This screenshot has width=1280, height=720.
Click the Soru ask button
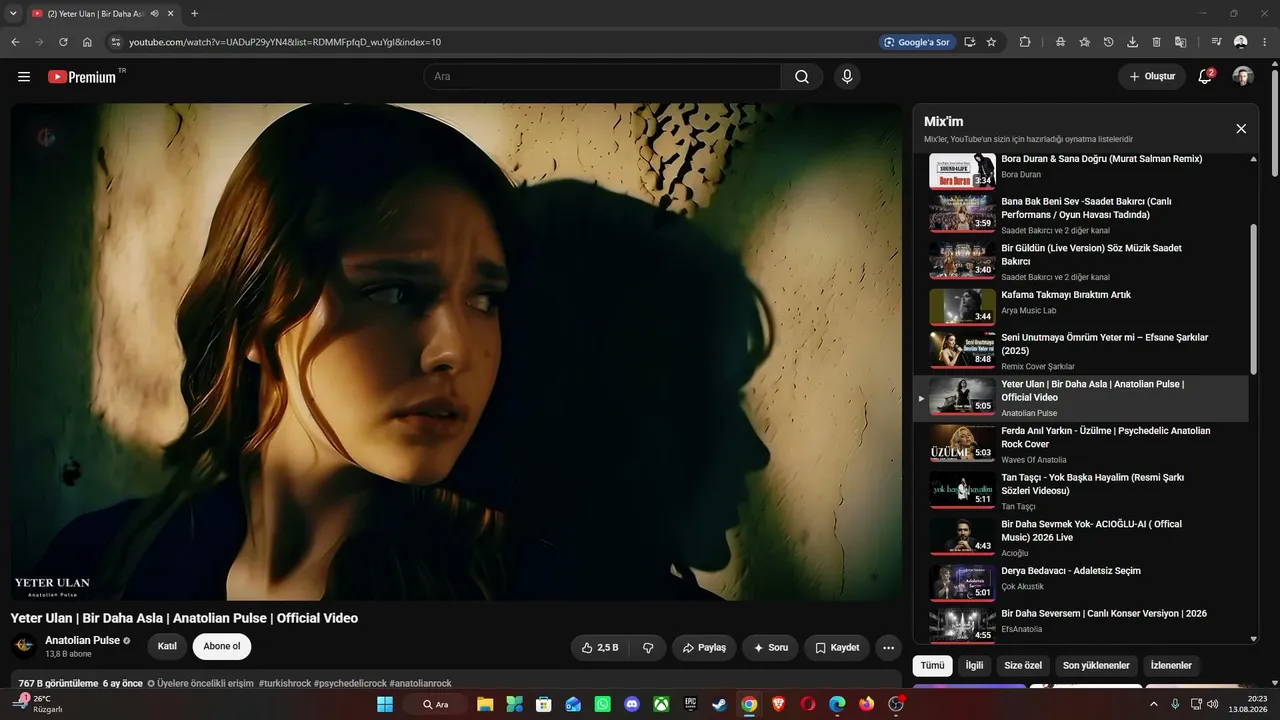coord(770,648)
